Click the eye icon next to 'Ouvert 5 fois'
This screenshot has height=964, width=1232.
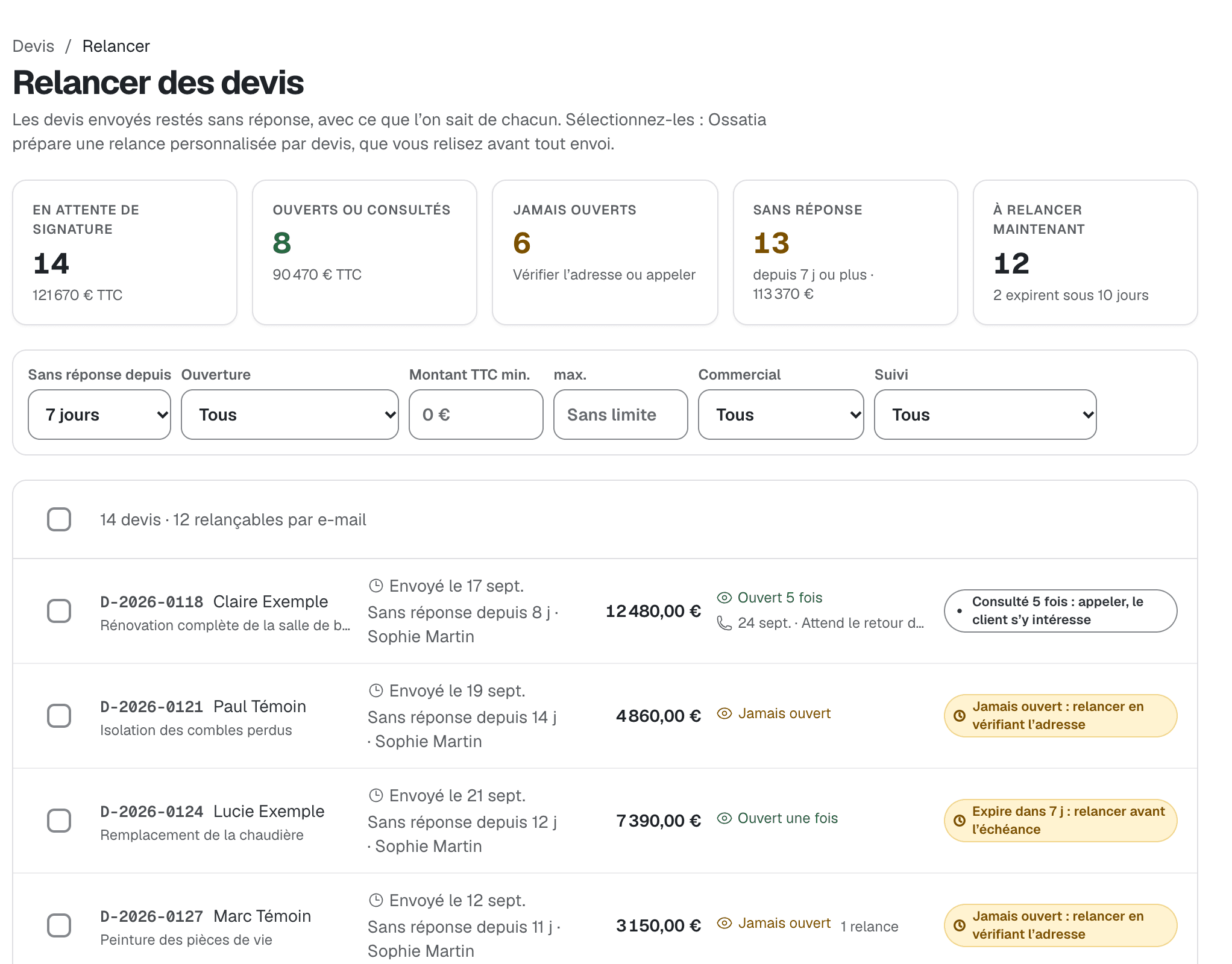[724, 598]
